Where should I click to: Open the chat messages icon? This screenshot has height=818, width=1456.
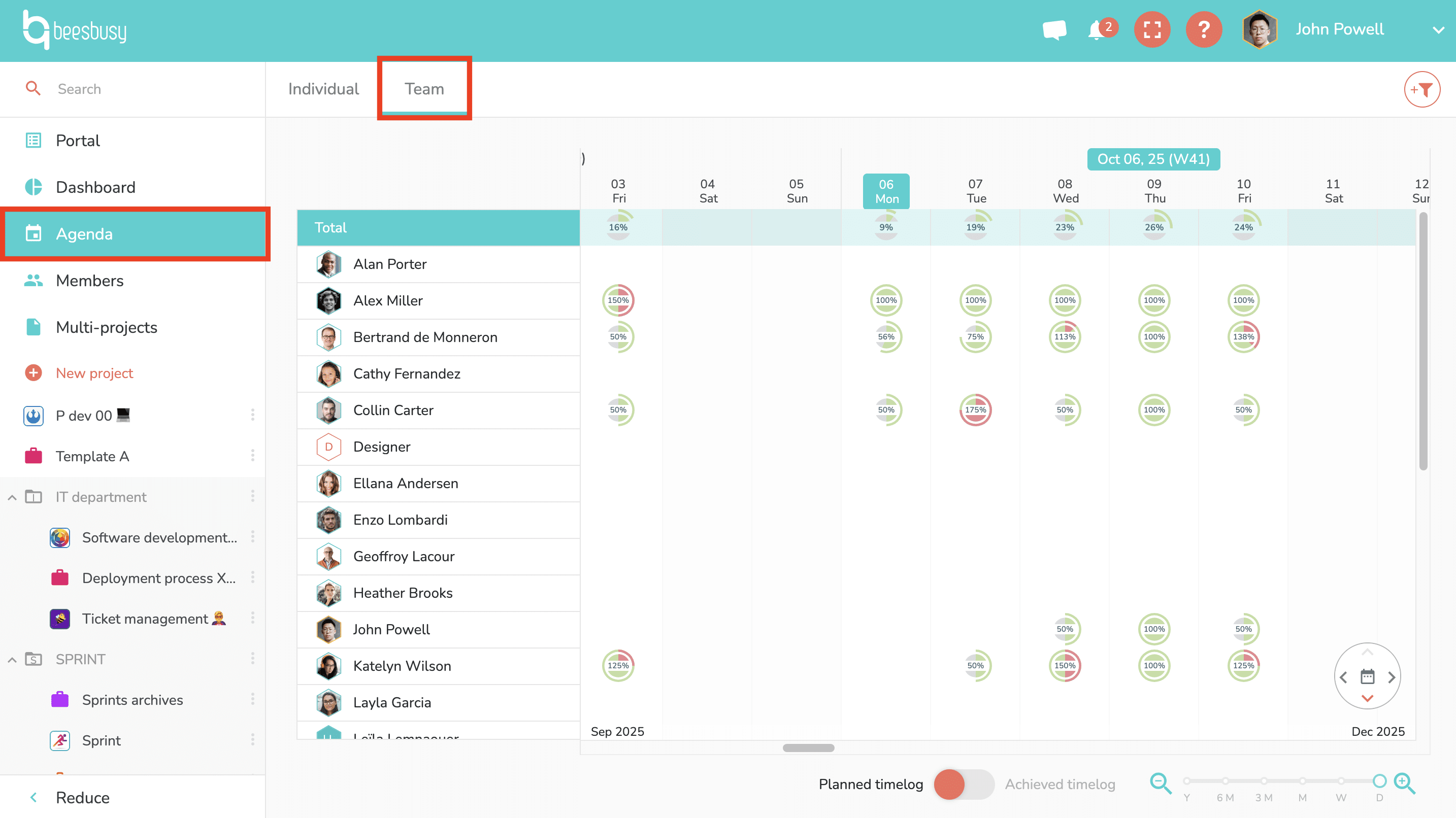click(1054, 29)
